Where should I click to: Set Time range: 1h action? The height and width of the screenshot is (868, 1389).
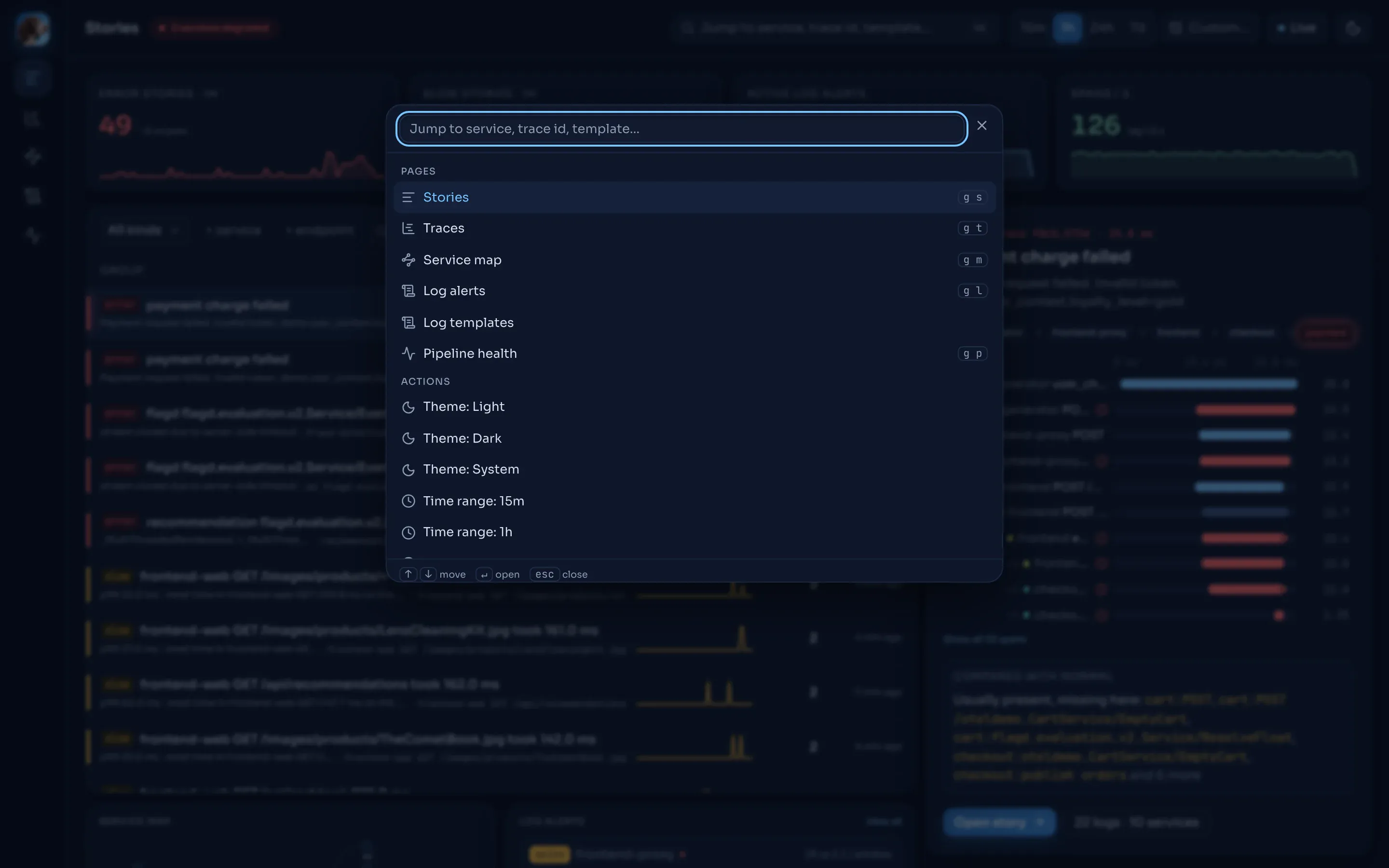[694, 532]
